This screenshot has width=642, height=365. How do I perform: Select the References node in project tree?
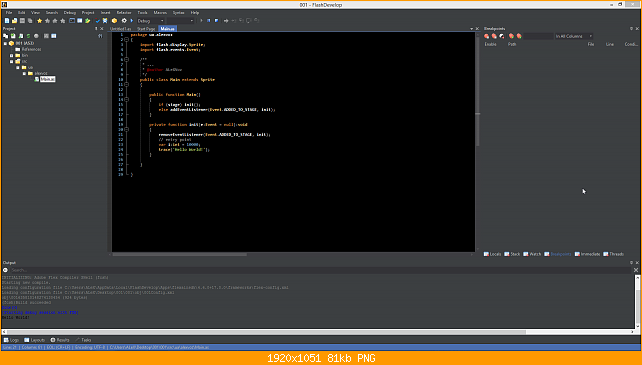[x=31, y=49]
